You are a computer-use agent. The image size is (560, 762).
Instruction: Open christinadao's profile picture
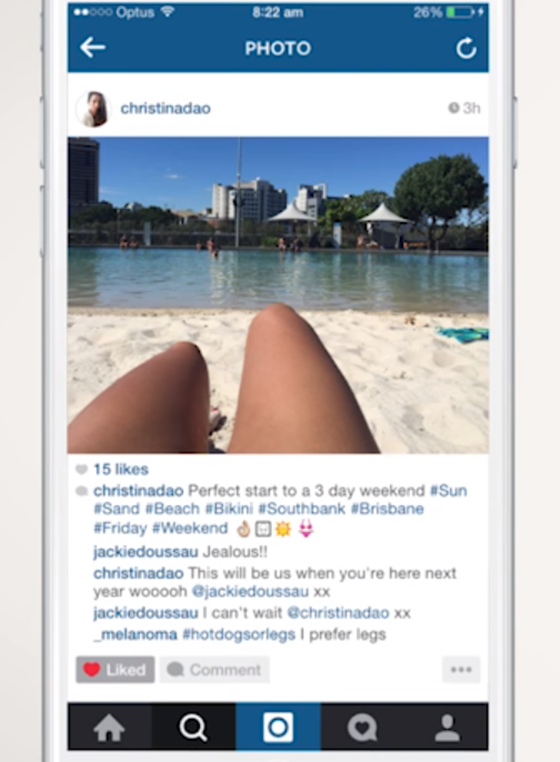(x=93, y=109)
